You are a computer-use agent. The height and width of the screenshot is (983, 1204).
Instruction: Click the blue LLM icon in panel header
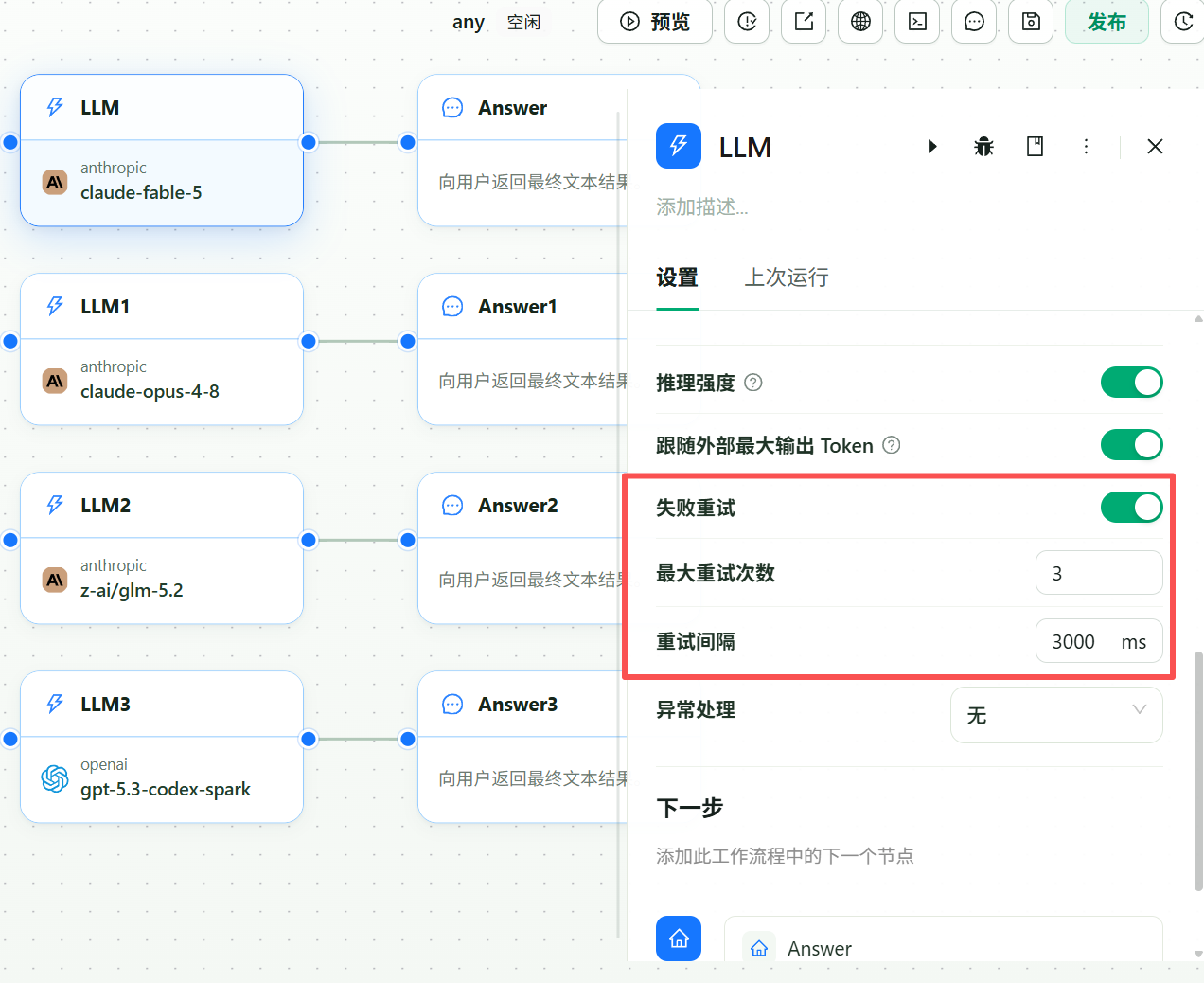679,146
